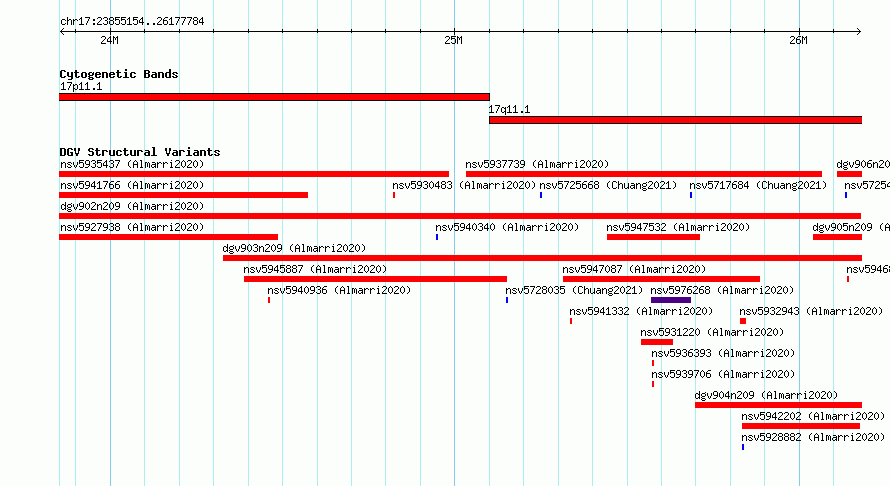The height and width of the screenshot is (486, 890).
Task: Click the purple bar for nsv5976268
Action: [671, 300]
